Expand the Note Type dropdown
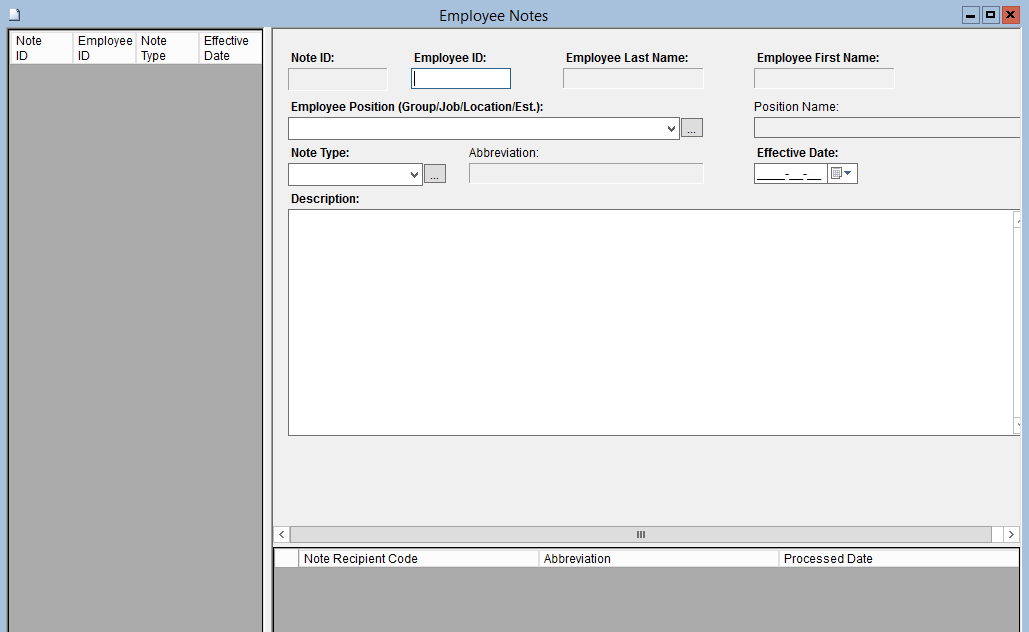Screen dimensions: 1029x632 point(415,175)
